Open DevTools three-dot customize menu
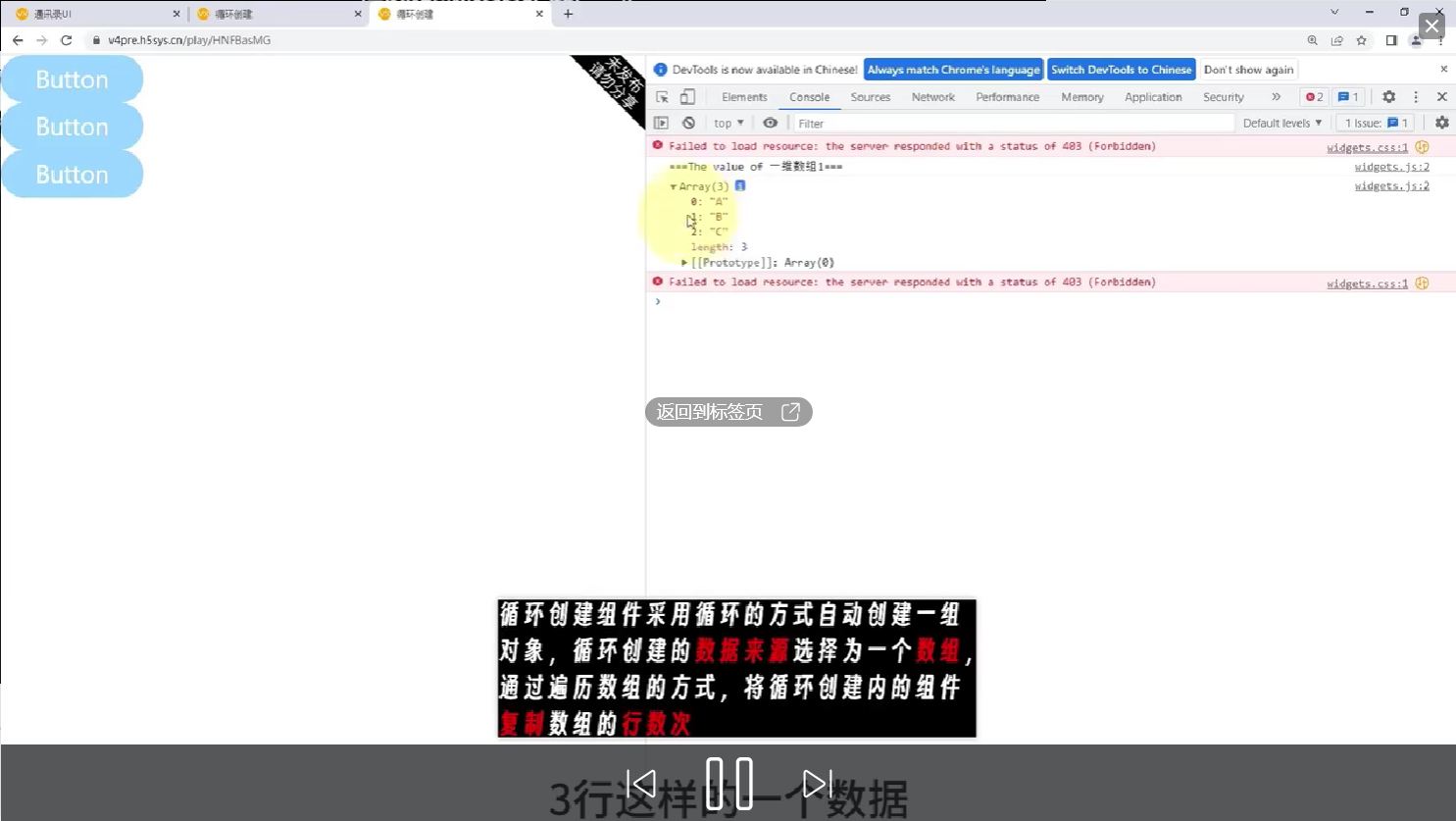This screenshot has width=1456, height=821. (1416, 97)
